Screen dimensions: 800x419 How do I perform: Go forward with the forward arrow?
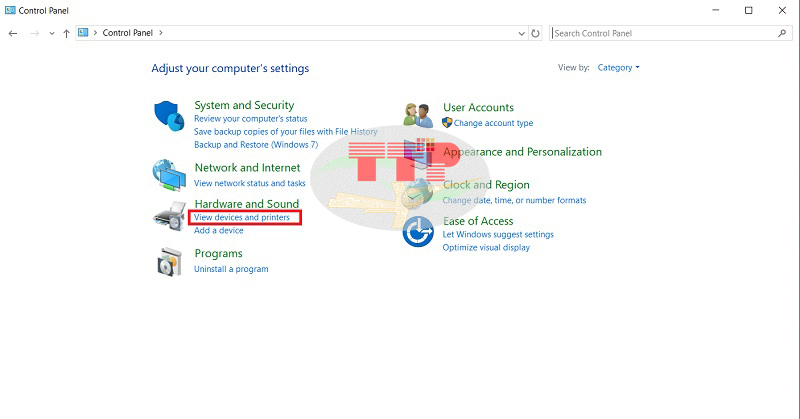click(35, 34)
